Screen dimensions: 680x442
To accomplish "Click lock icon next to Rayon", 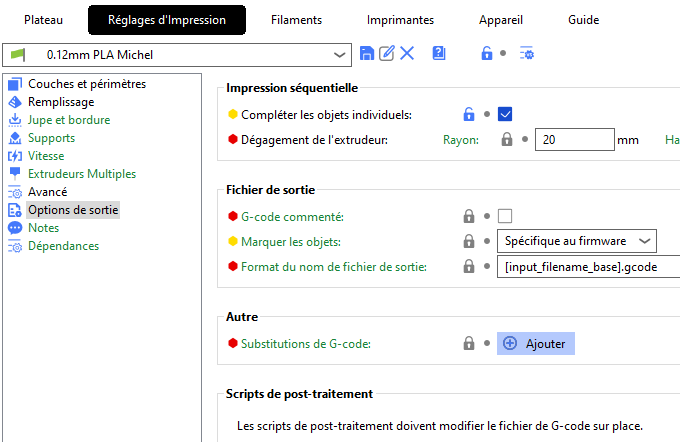I will click(x=507, y=140).
